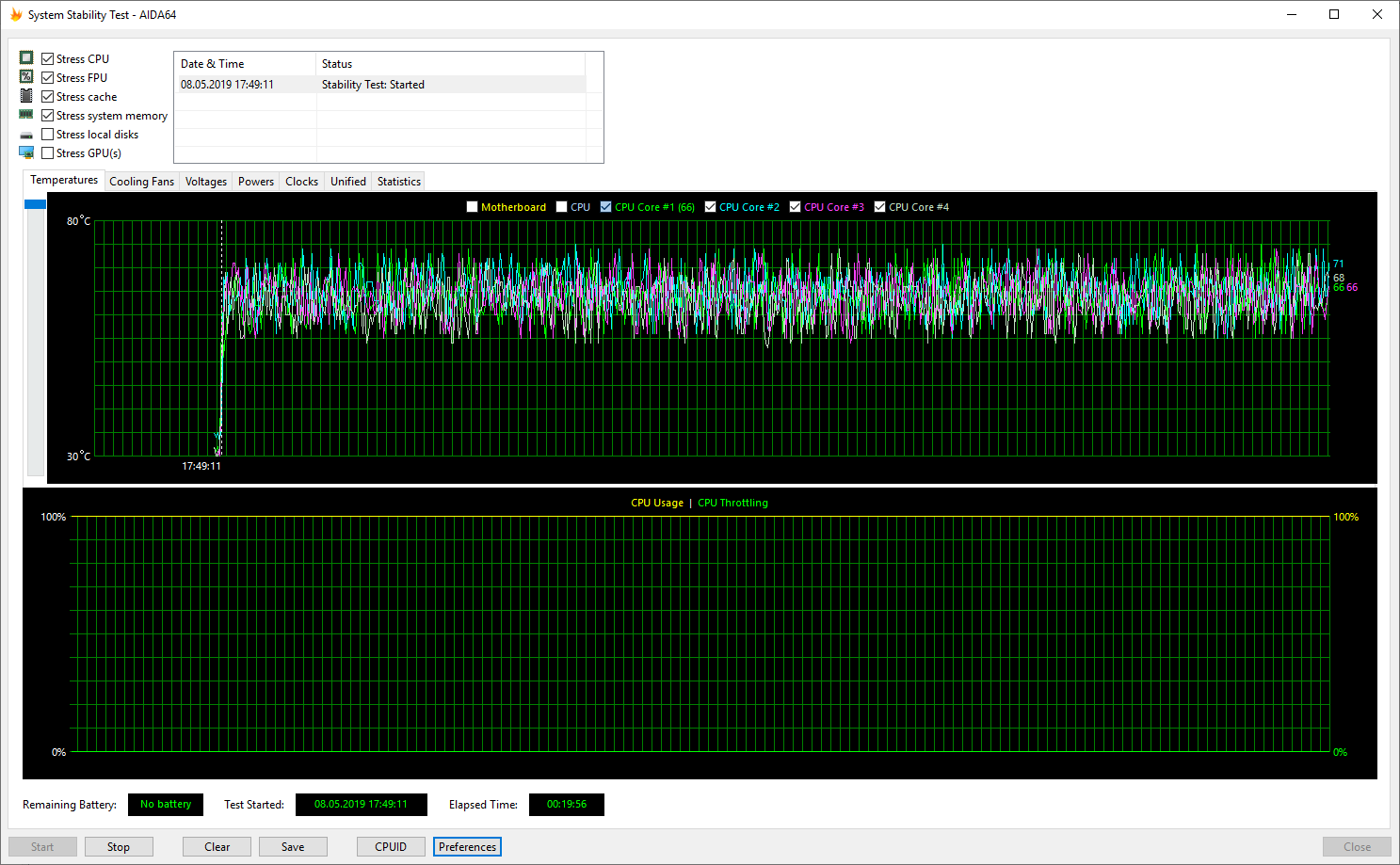
Task: Click the AIDA64 flame icon in title bar
Action: pyautogui.click(x=15, y=15)
